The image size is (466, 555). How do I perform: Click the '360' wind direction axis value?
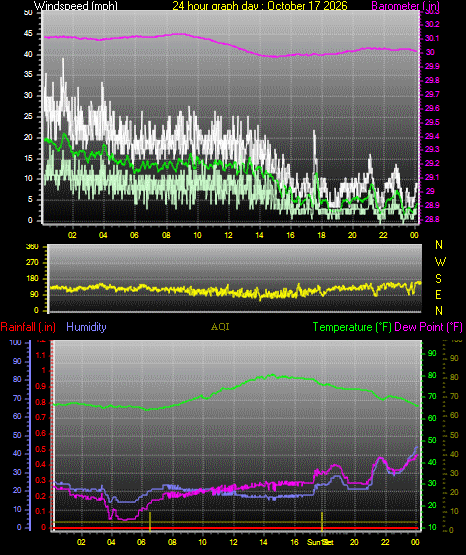[32, 247]
